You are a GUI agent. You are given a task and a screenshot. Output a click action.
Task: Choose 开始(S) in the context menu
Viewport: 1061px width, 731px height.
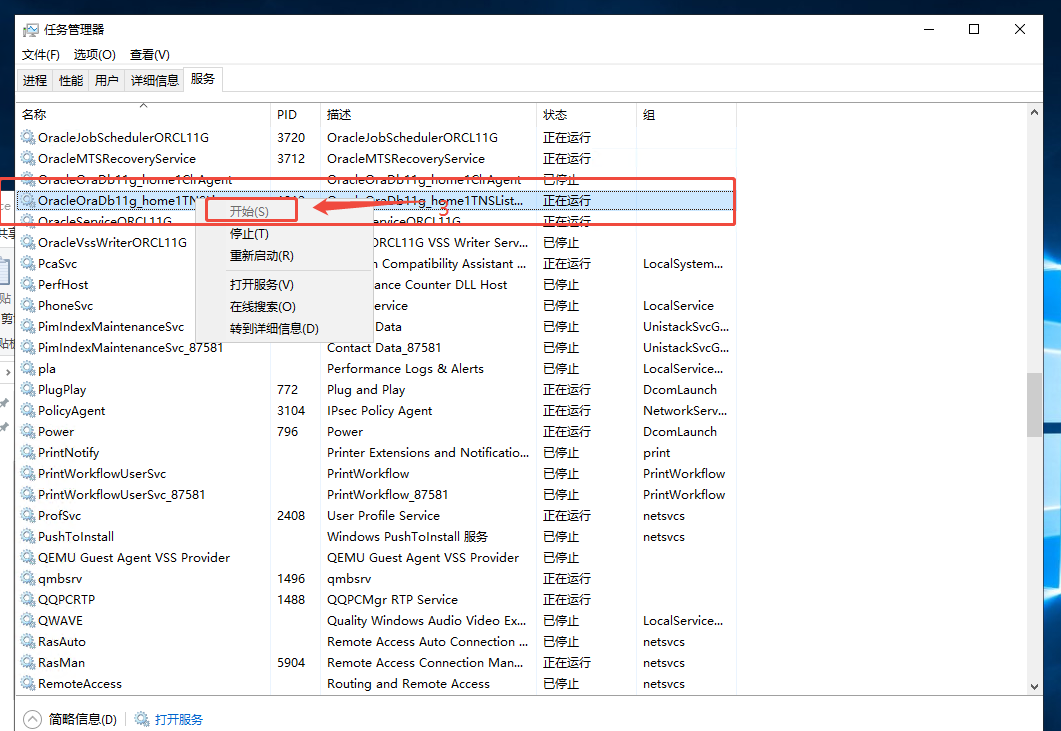249,211
